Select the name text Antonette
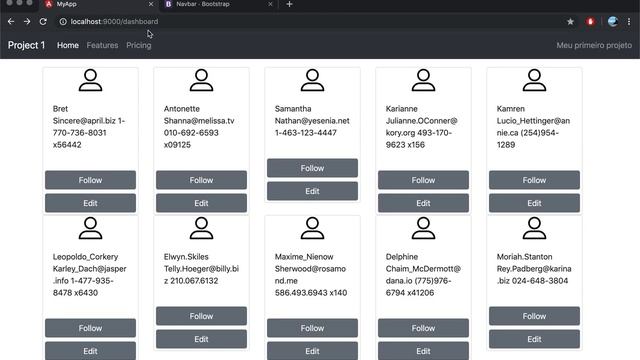 click(x=182, y=109)
